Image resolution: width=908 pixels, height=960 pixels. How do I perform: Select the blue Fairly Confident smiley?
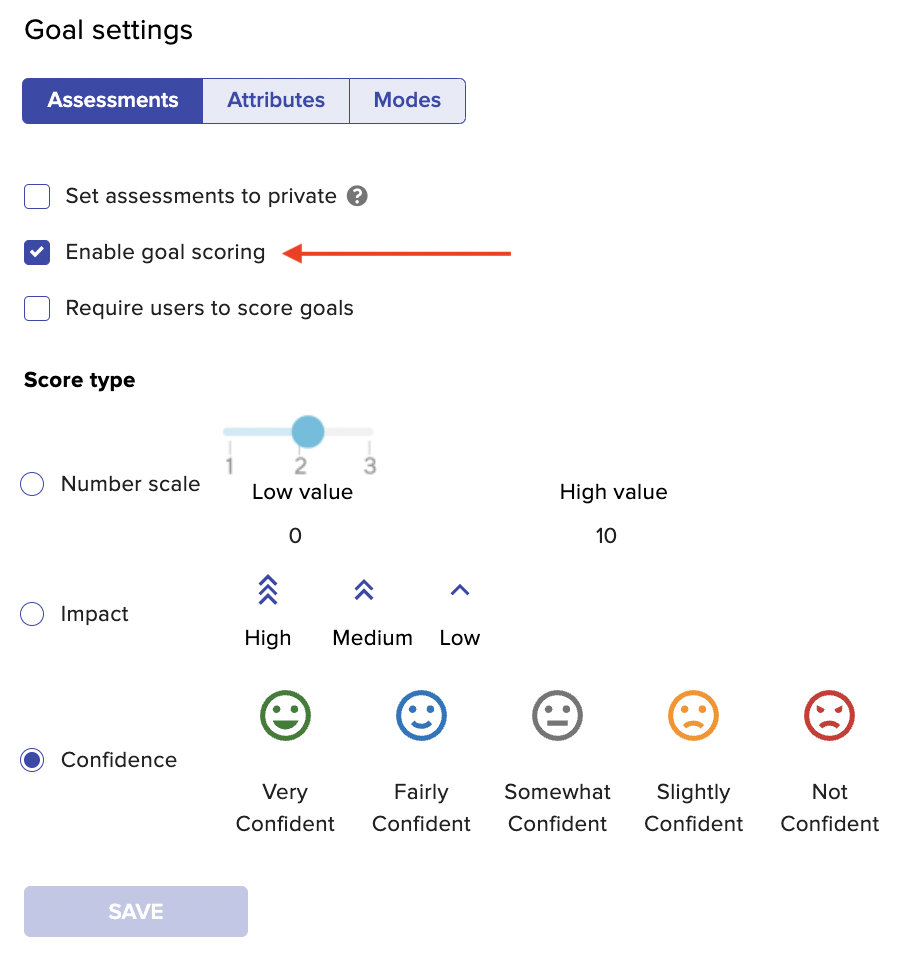point(421,715)
